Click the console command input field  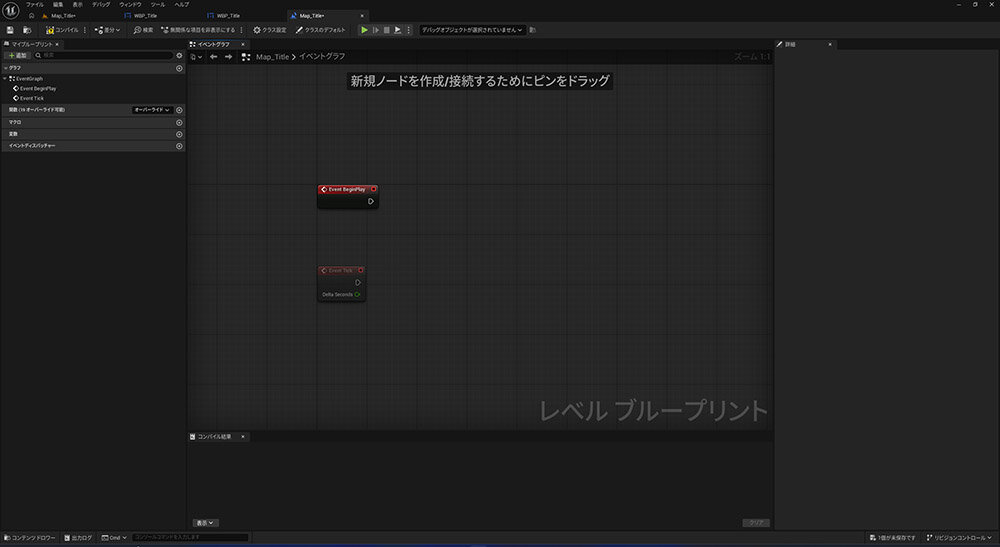pyautogui.click(x=190, y=537)
